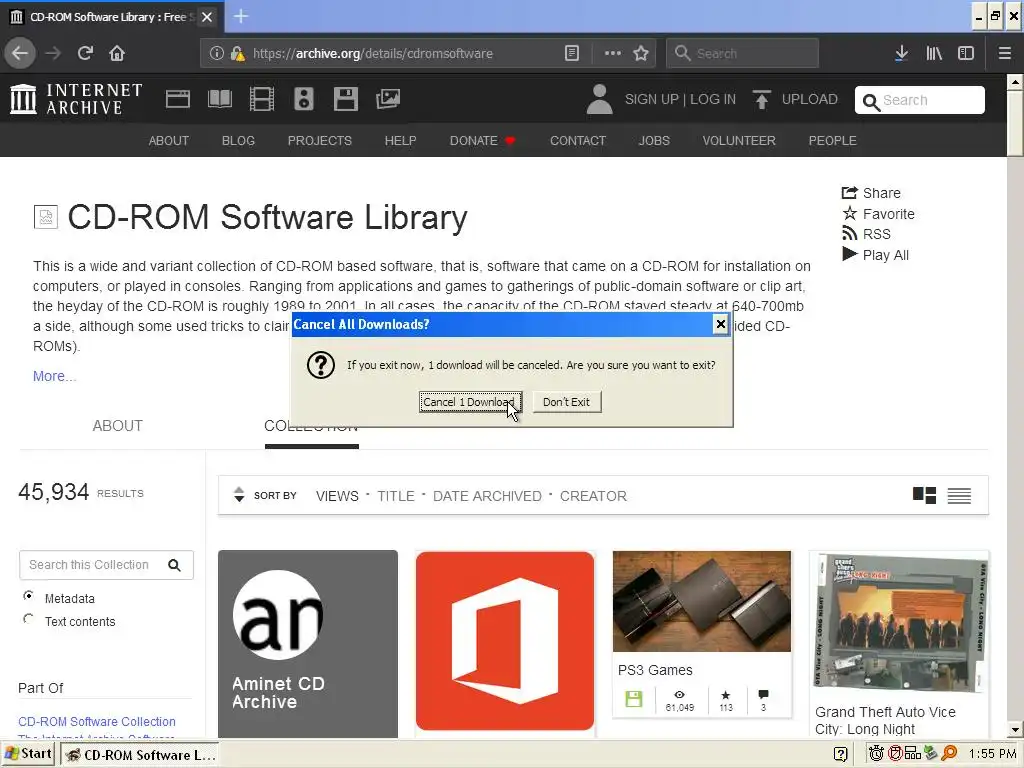This screenshot has height=768, width=1024.
Task: Click the collection search magnifier button
Action: [174, 565]
